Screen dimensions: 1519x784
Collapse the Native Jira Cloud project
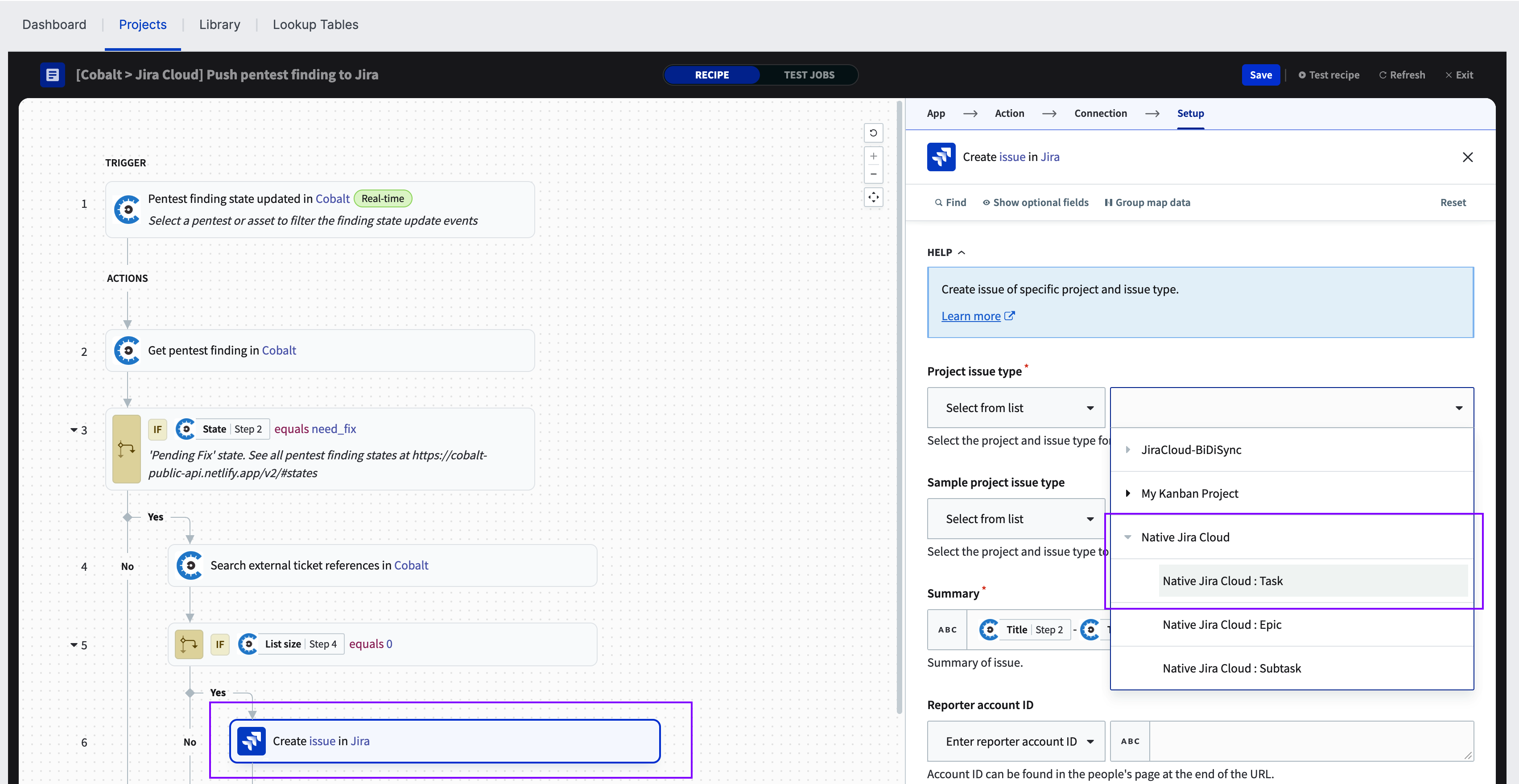pyautogui.click(x=1127, y=537)
